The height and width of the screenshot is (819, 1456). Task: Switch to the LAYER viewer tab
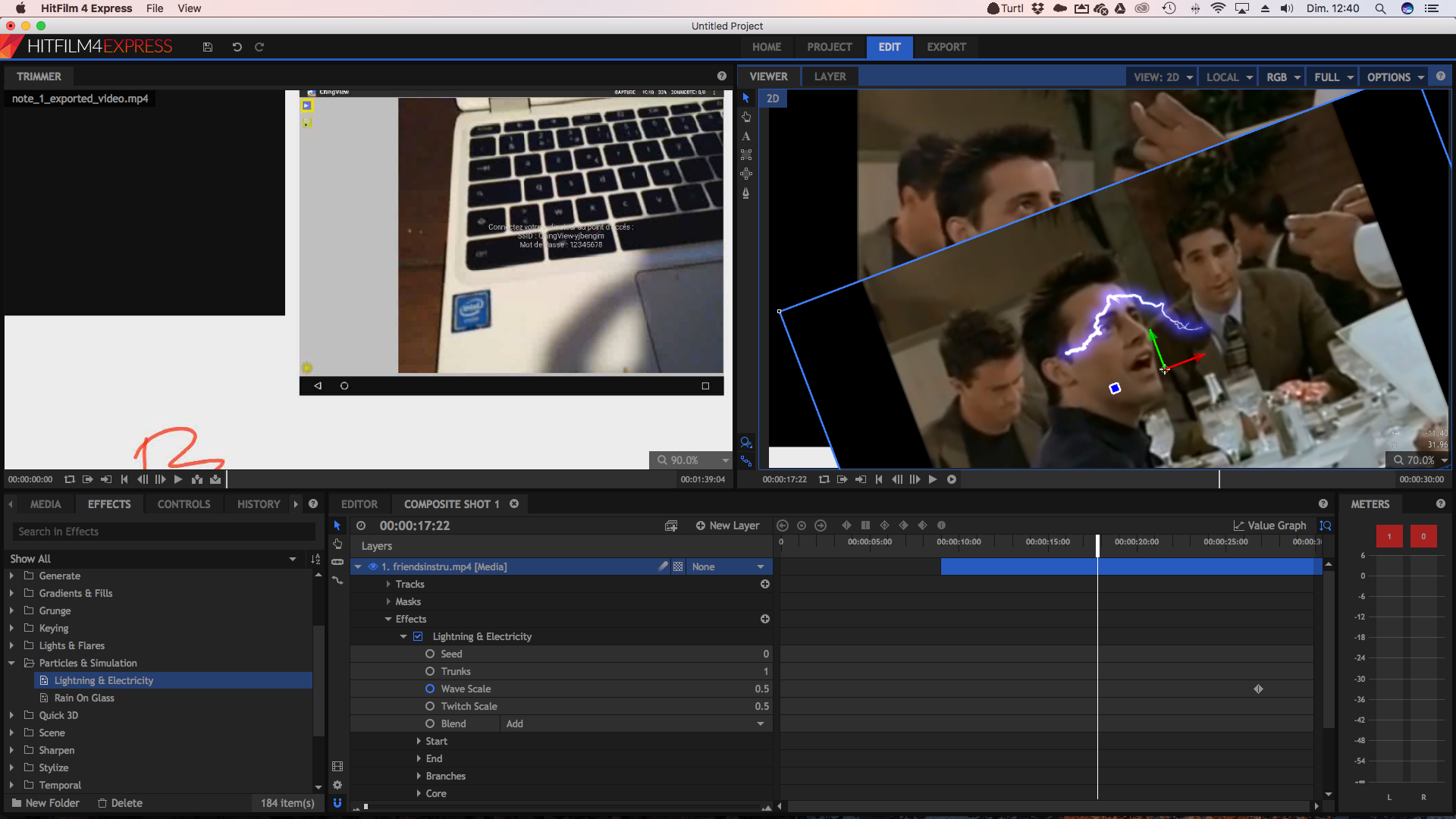[x=830, y=77]
